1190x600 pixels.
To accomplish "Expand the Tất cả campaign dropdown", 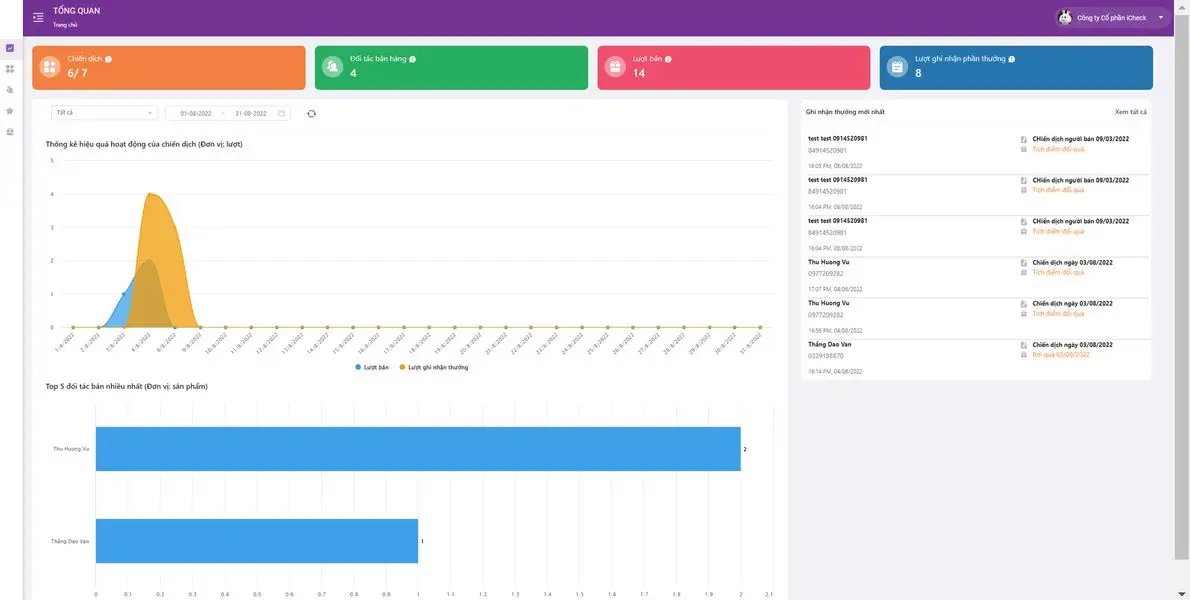I will pyautogui.click(x=104, y=113).
